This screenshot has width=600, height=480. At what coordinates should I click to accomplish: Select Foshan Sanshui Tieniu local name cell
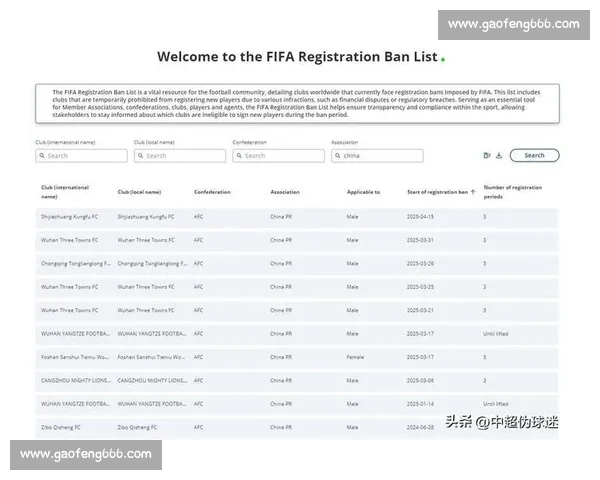(152, 357)
